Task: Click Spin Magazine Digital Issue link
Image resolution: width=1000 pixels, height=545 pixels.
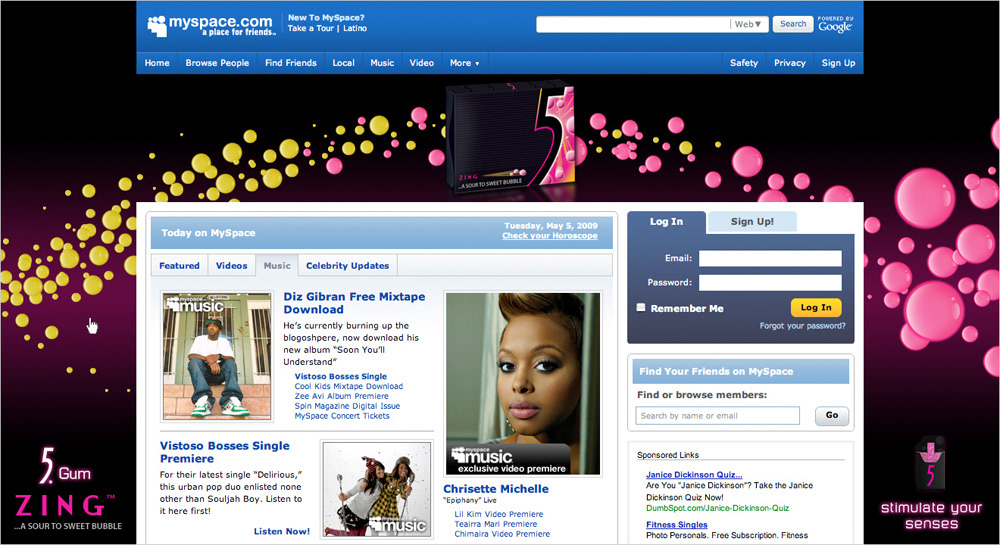Action: (347, 406)
